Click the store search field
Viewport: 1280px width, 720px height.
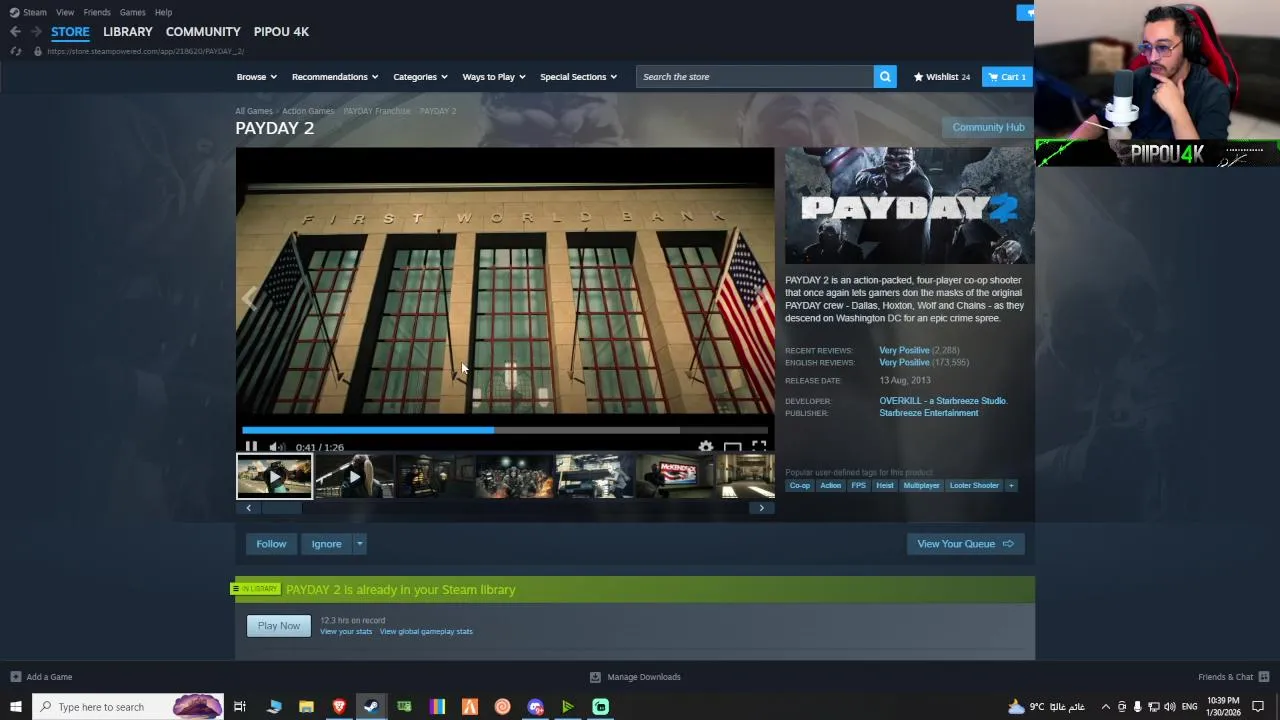[755, 77]
